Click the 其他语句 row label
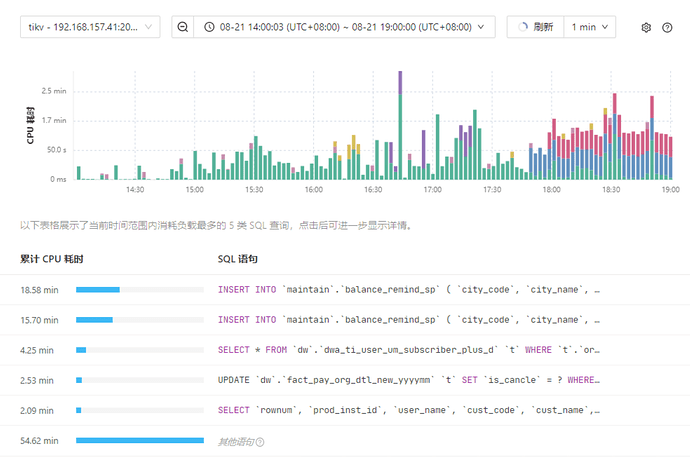Screen dimensions: 690x457 point(235,441)
